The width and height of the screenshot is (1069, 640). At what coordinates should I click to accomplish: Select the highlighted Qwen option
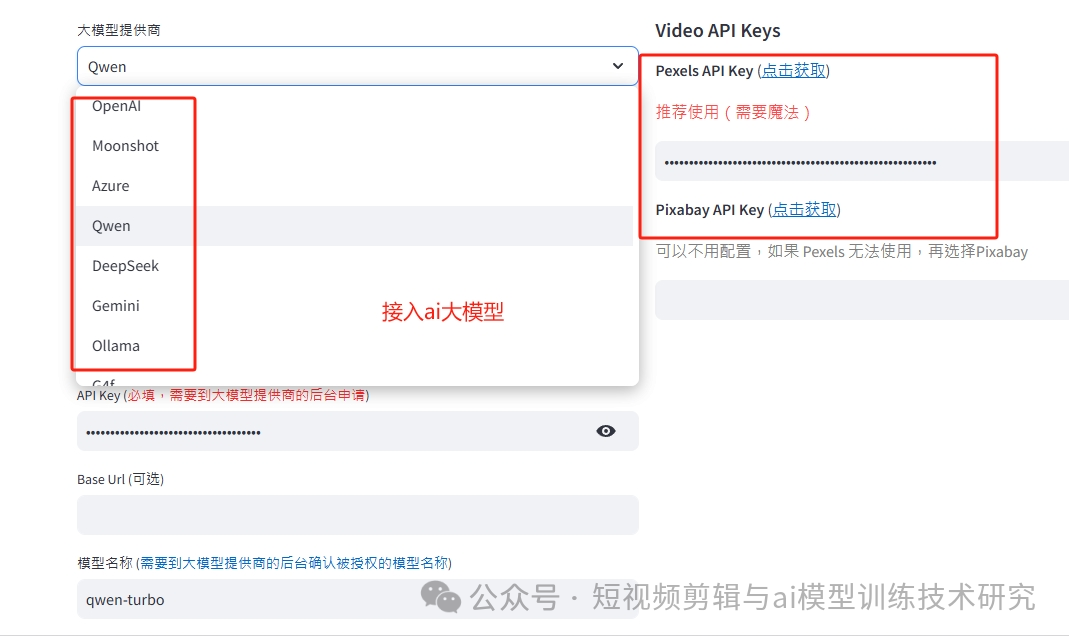click(x=354, y=226)
